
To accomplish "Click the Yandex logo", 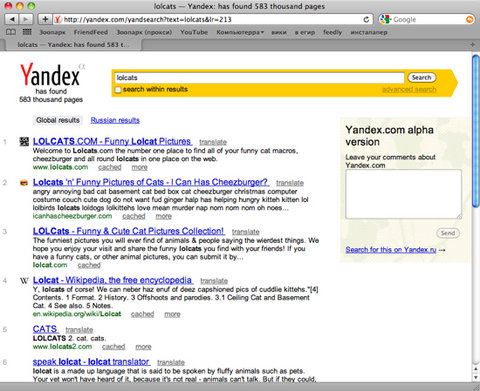I will 50,75.
